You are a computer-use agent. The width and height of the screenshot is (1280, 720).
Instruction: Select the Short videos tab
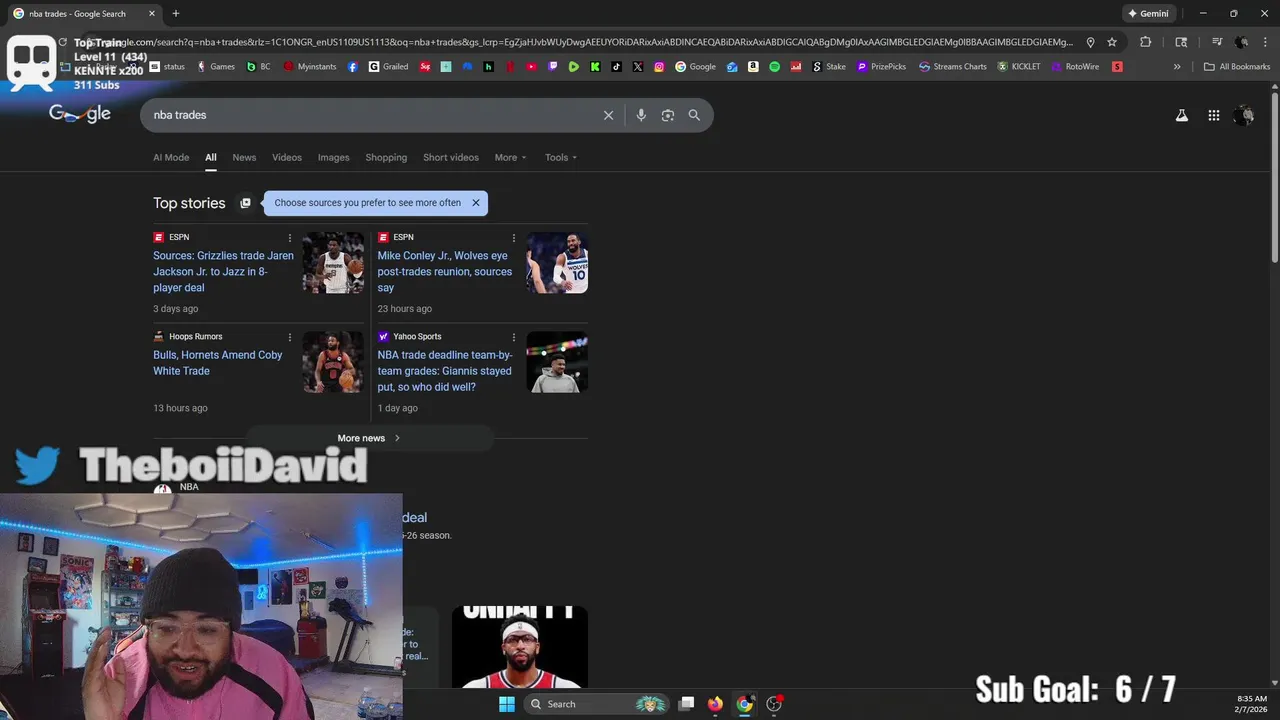451,157
